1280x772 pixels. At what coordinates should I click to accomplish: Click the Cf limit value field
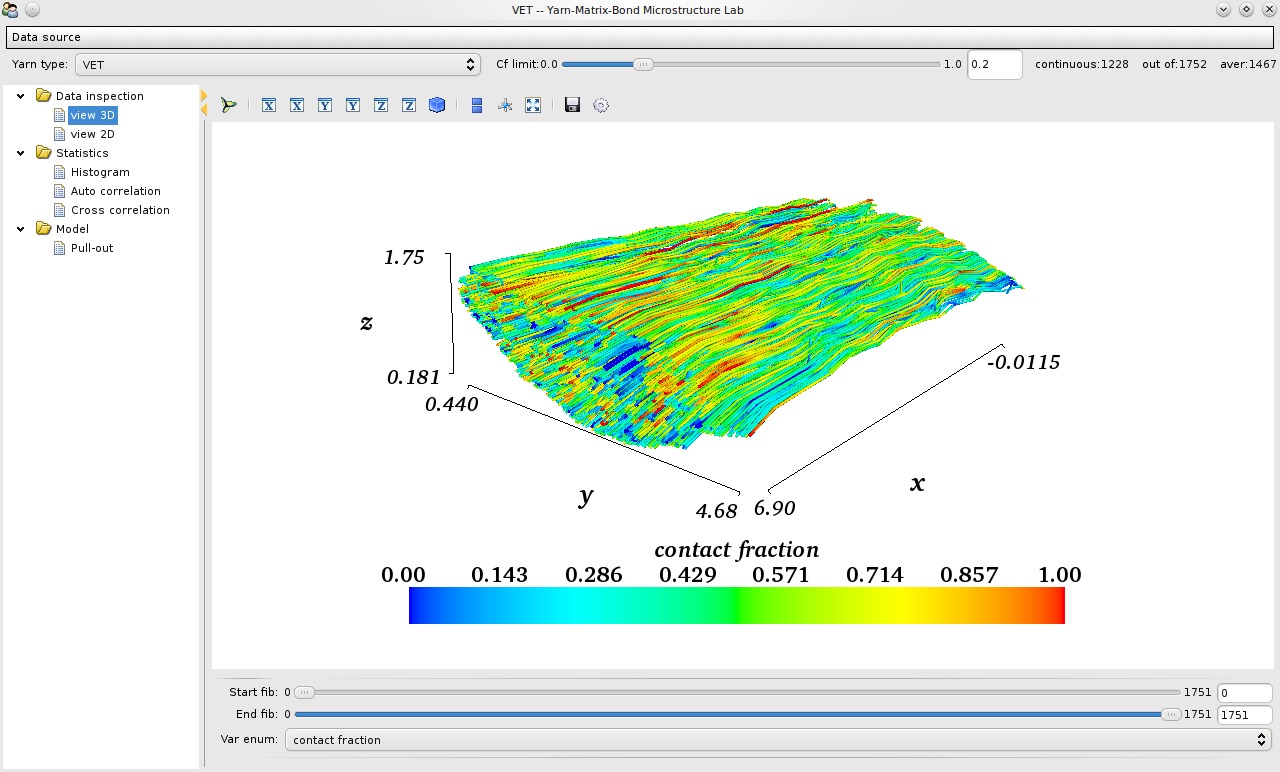coord(994,64)
